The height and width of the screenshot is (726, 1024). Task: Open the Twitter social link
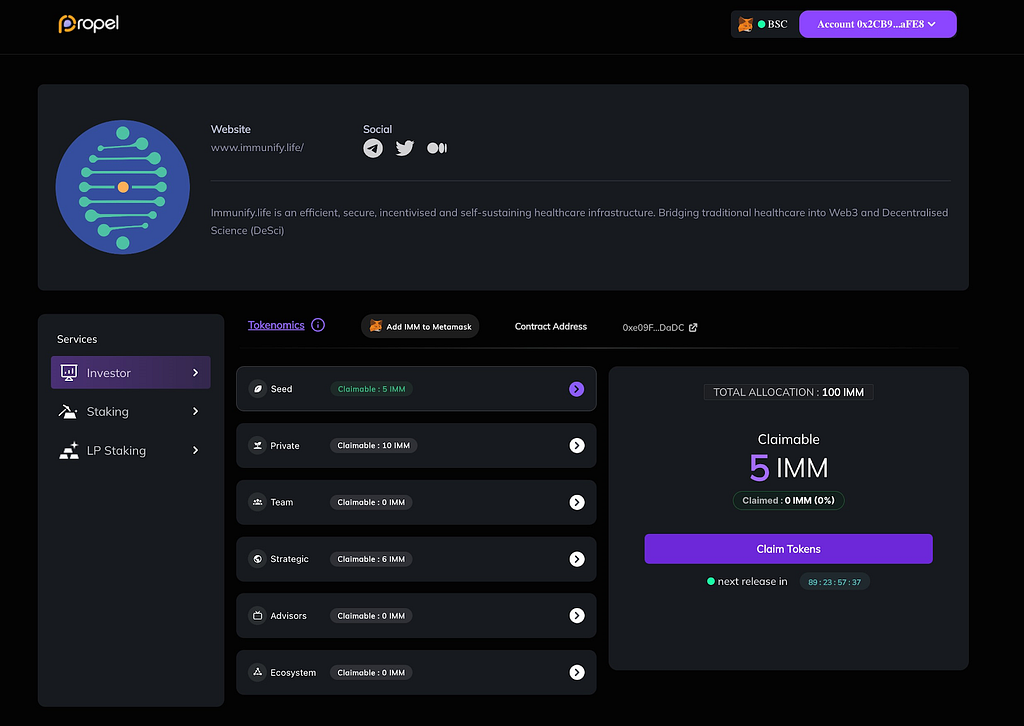click(x=405, y=148)
